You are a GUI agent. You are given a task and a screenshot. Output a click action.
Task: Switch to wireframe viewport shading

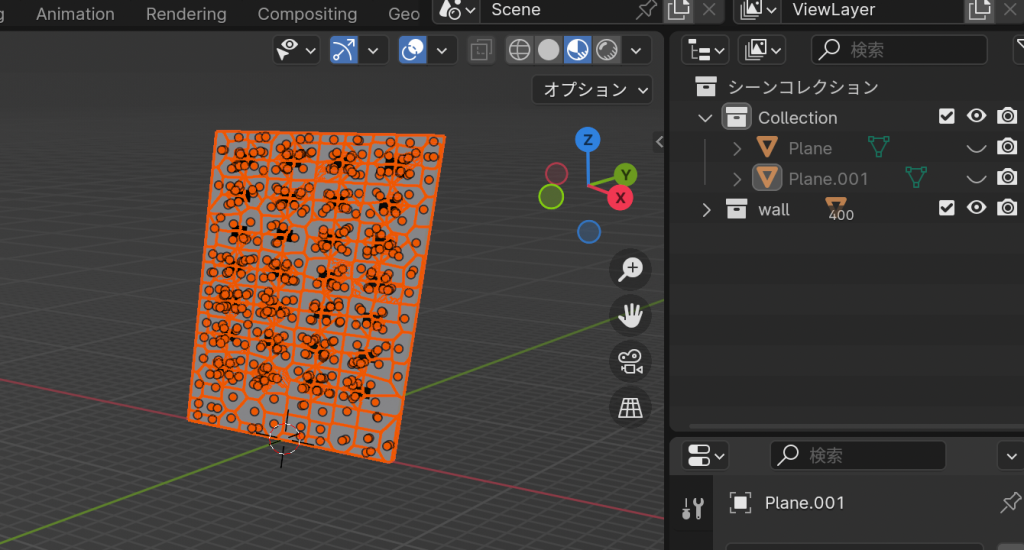[519, 50]
